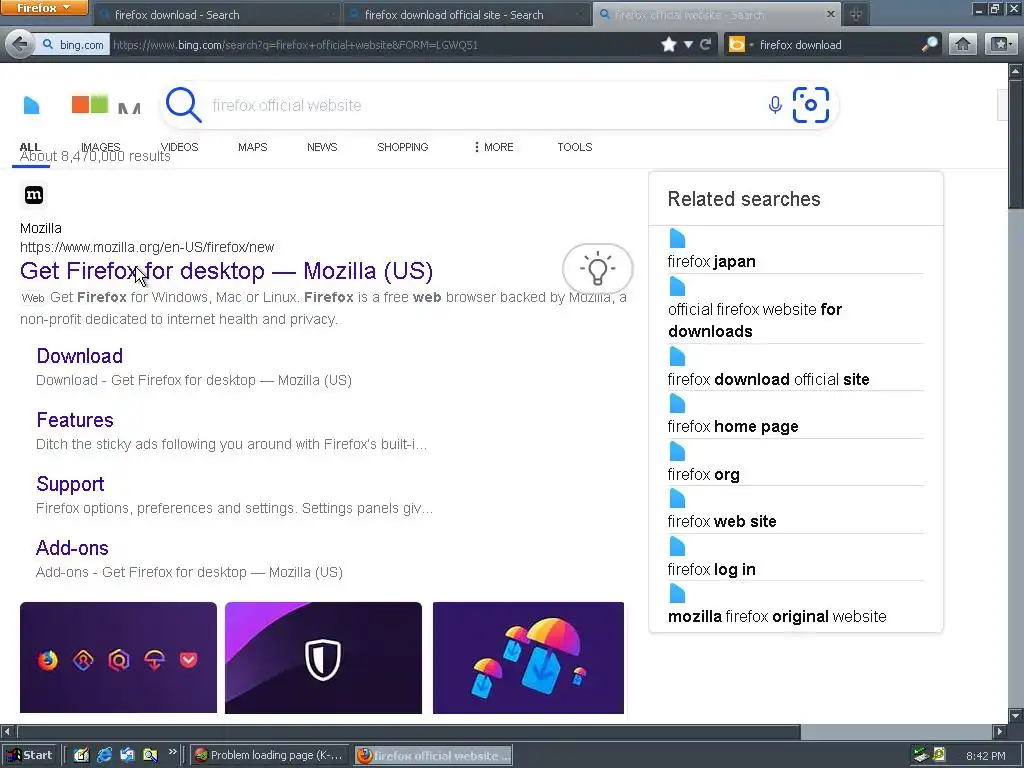Viewport: 1024px width, 768px height.
Task: Click the vertical scrollbar up arrow
Action: tap(1016, 70)
